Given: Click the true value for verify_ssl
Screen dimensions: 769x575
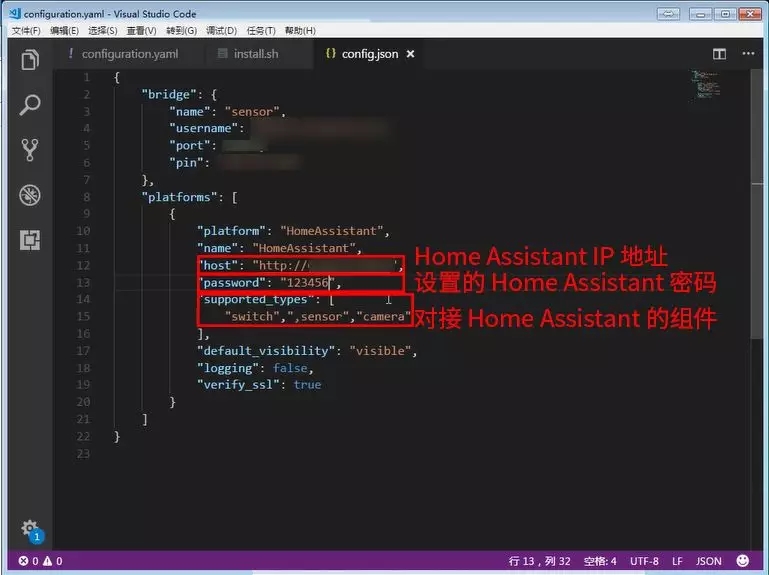Looking at the screenshot, I should tap(307, 385).
